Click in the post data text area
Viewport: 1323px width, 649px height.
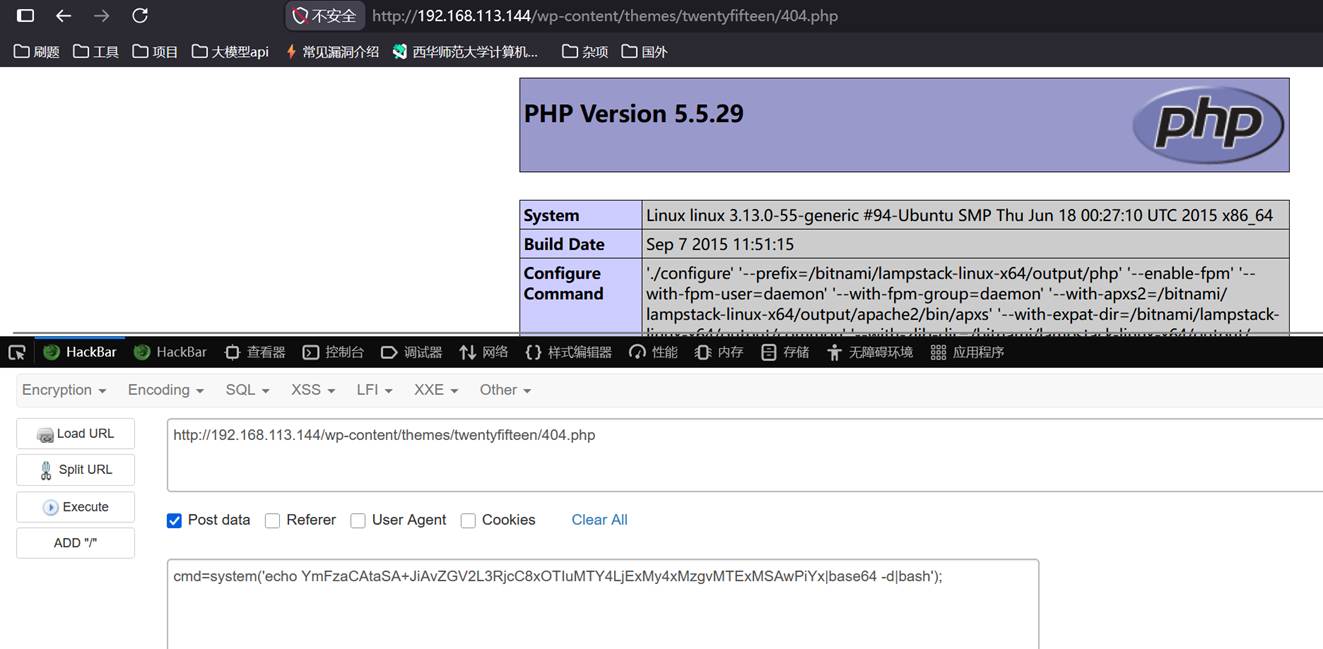(x=603, y=604)
